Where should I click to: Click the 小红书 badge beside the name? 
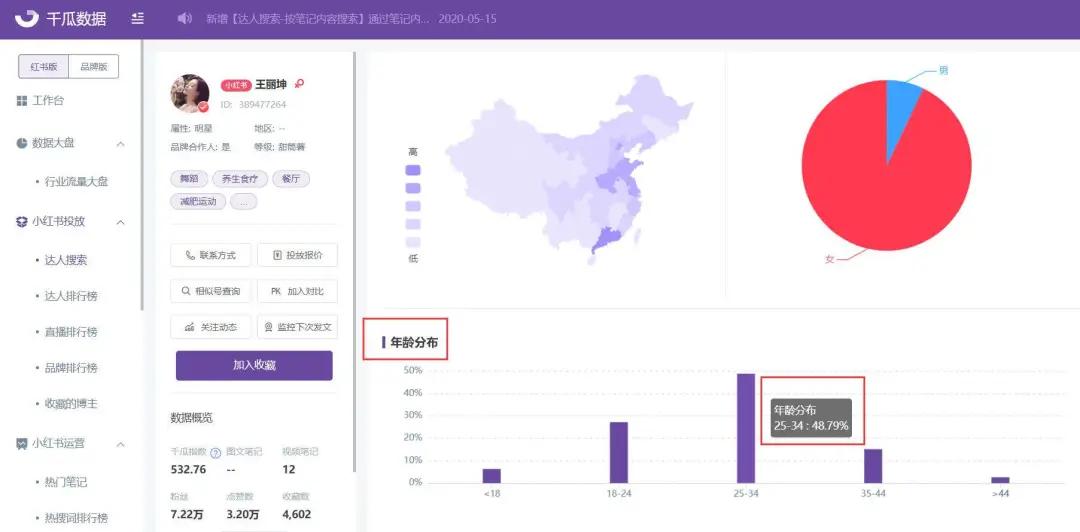(x=235, y=85)
